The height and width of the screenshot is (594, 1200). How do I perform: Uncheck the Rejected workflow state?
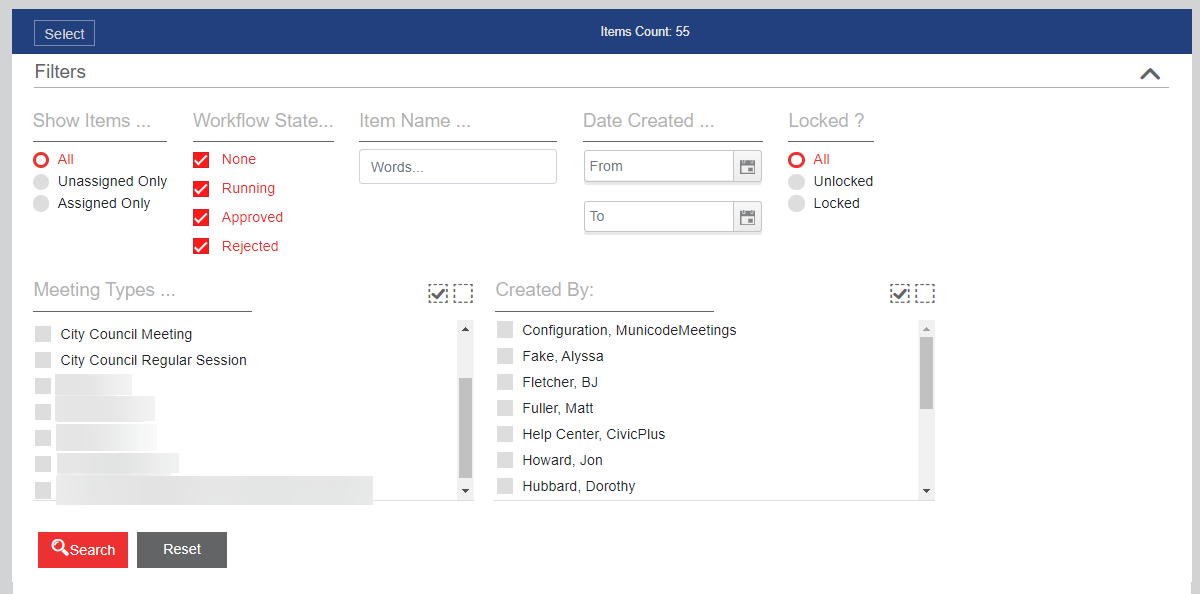click(x=201, y=247)
